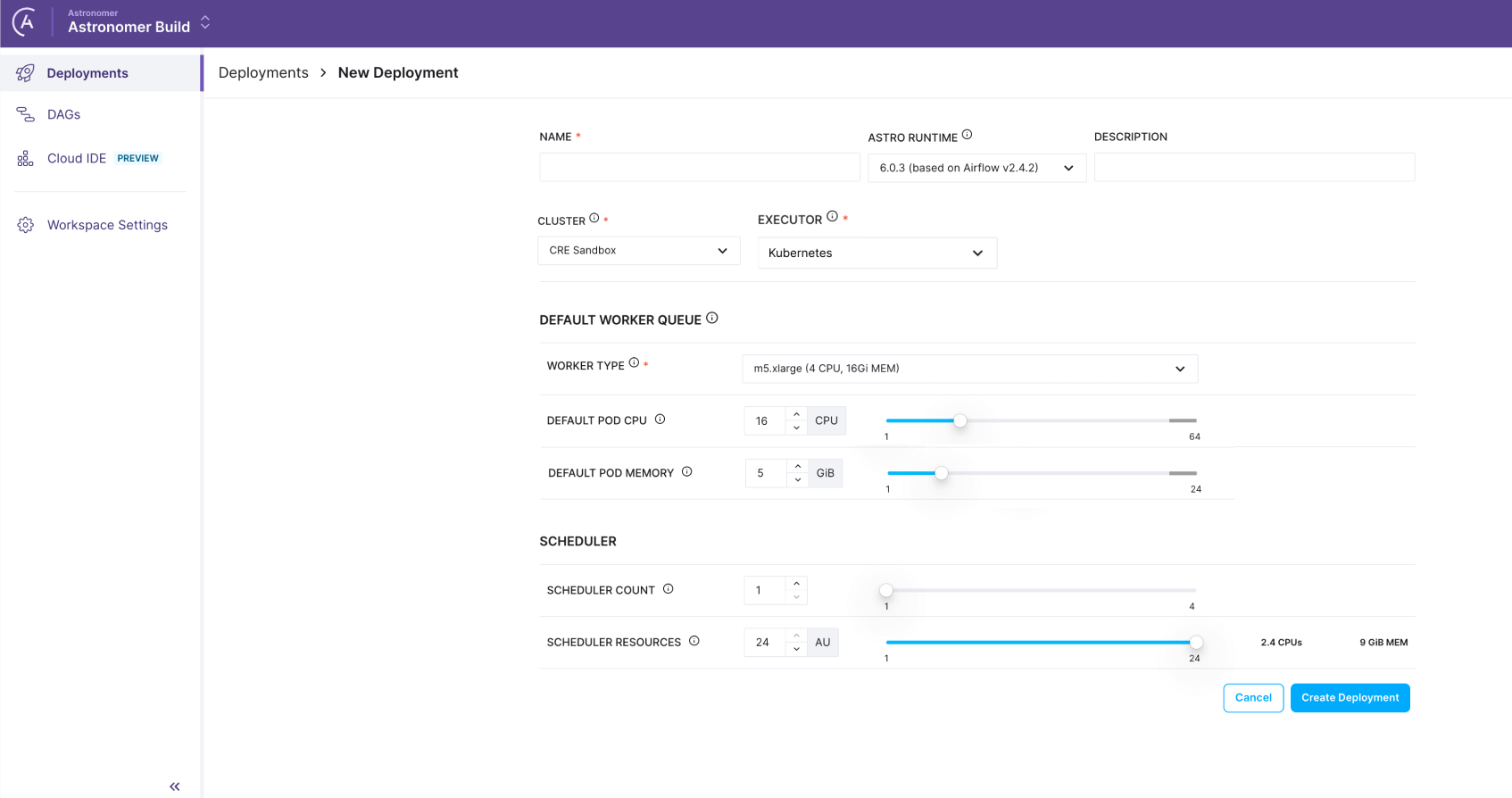Show Worker Type info icon
The width and height of the screenshot is (1512, 798).
(x=634, y=362)
